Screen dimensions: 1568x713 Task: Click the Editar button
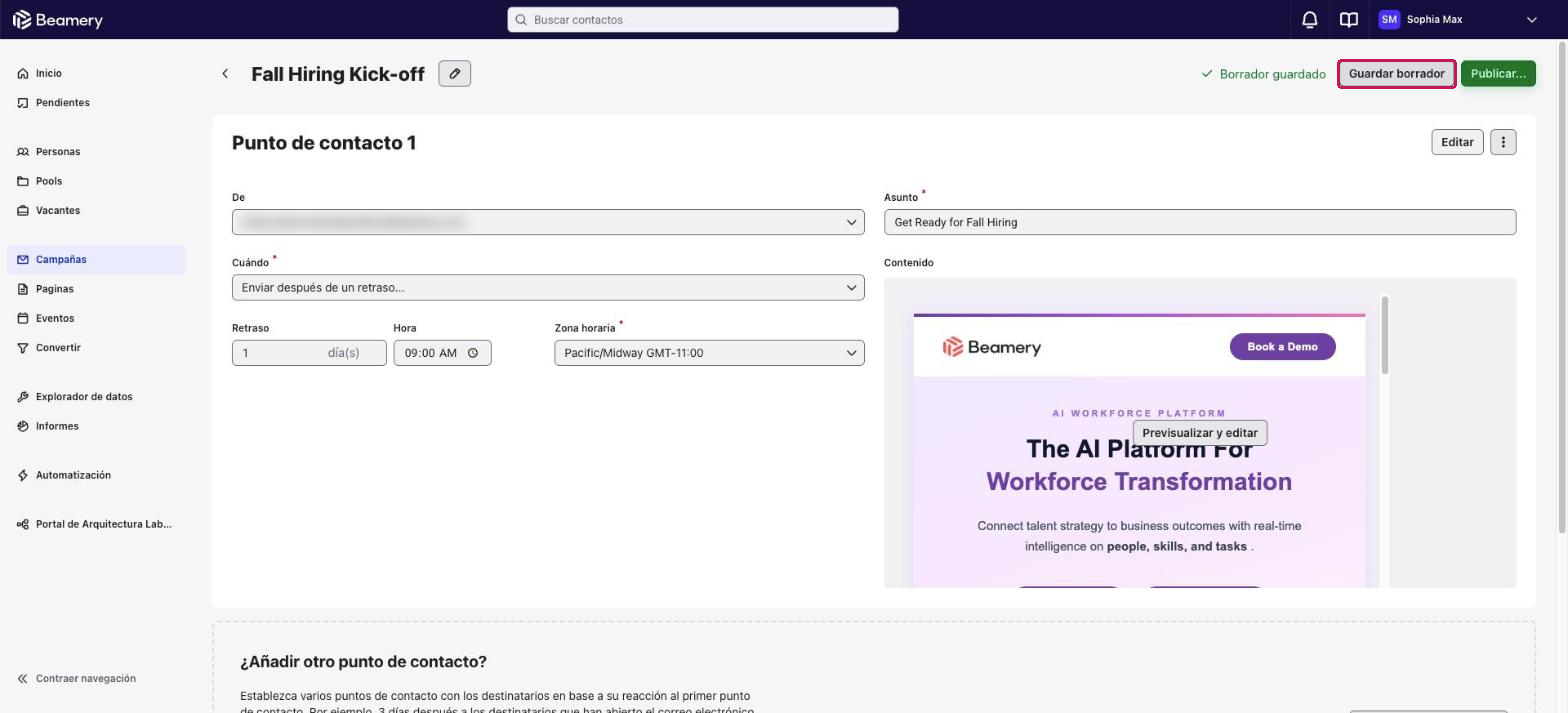(1457, 142)
